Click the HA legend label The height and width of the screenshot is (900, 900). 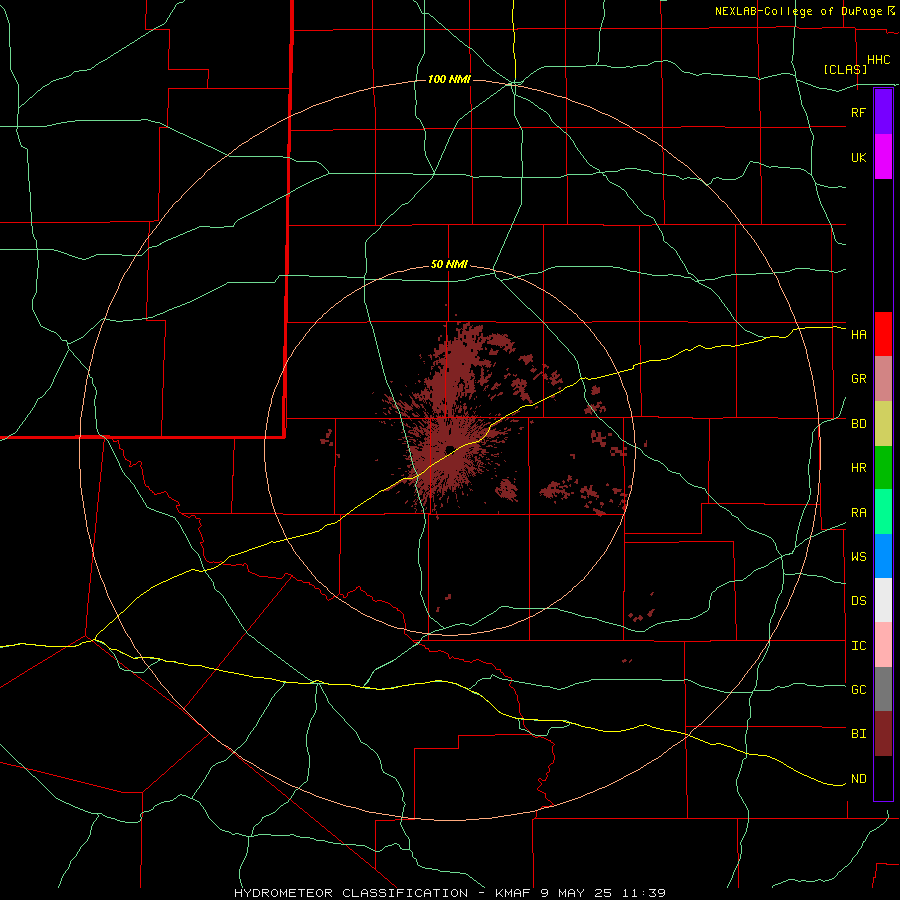click(x=858, y=334)
